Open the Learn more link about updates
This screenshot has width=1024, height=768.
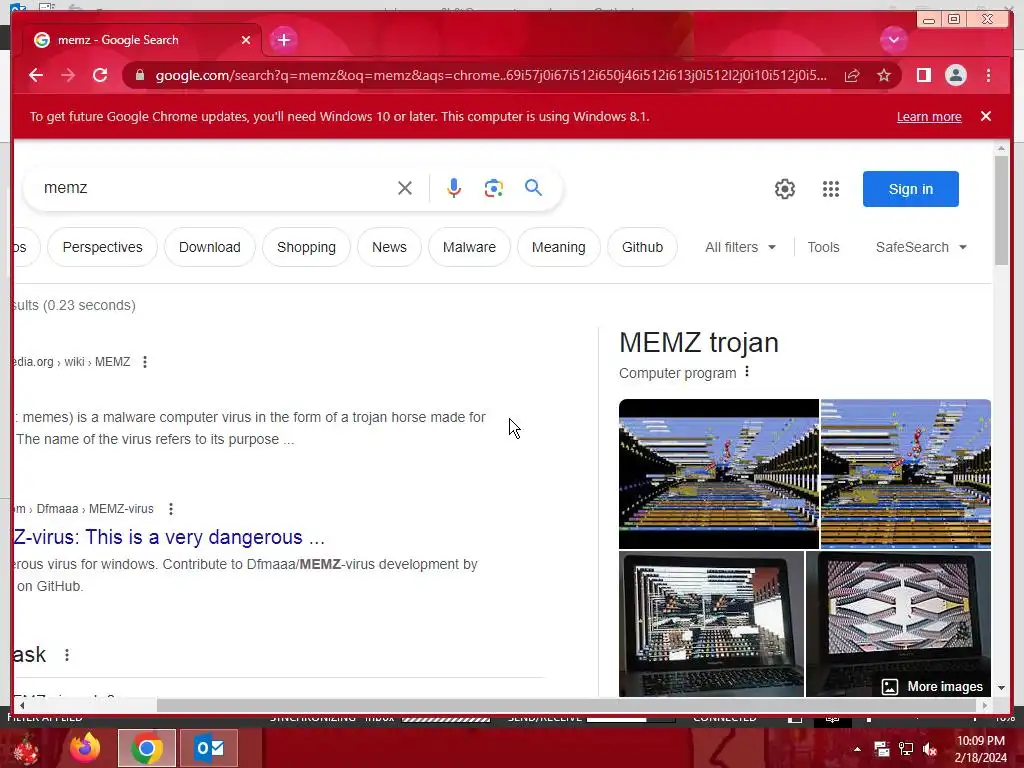929,116
